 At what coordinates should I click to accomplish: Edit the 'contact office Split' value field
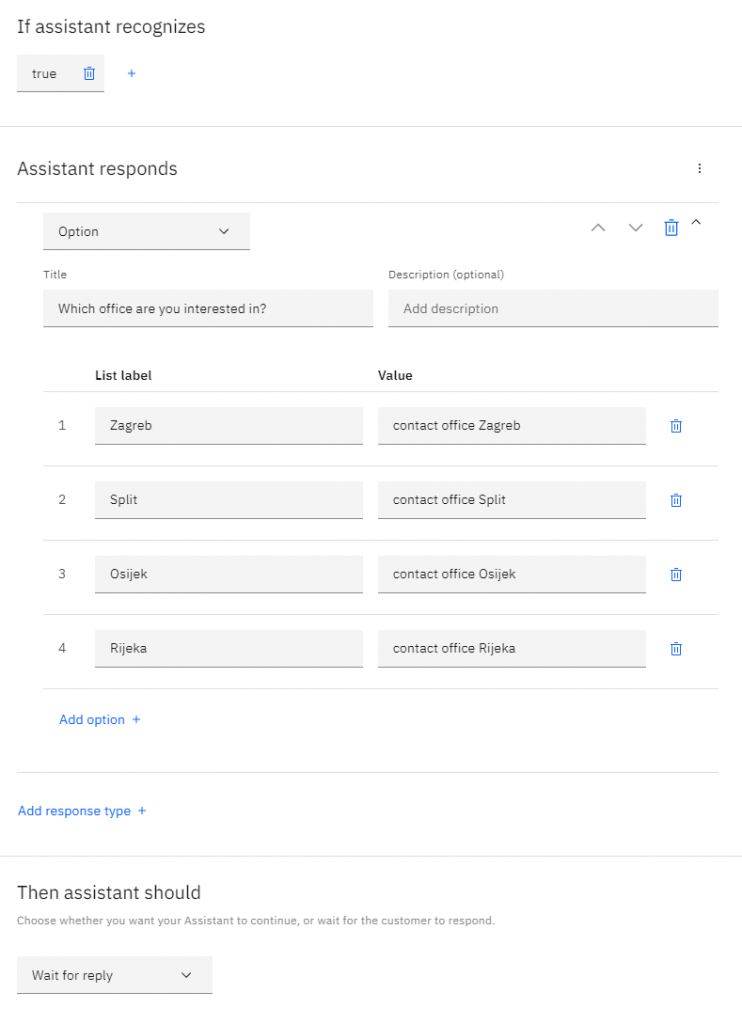tap(511, 500)
